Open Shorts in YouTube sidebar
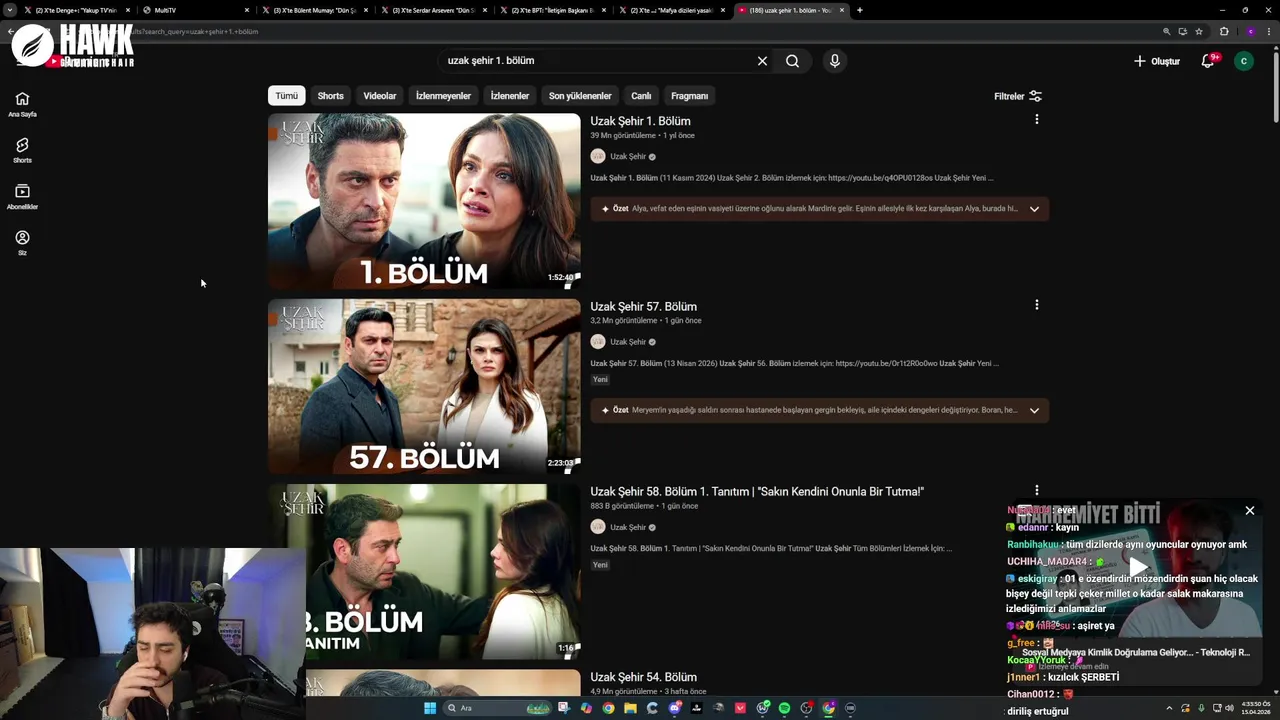Image resolution: width=1280 pixels, height=720 pixels. [22, 150]
